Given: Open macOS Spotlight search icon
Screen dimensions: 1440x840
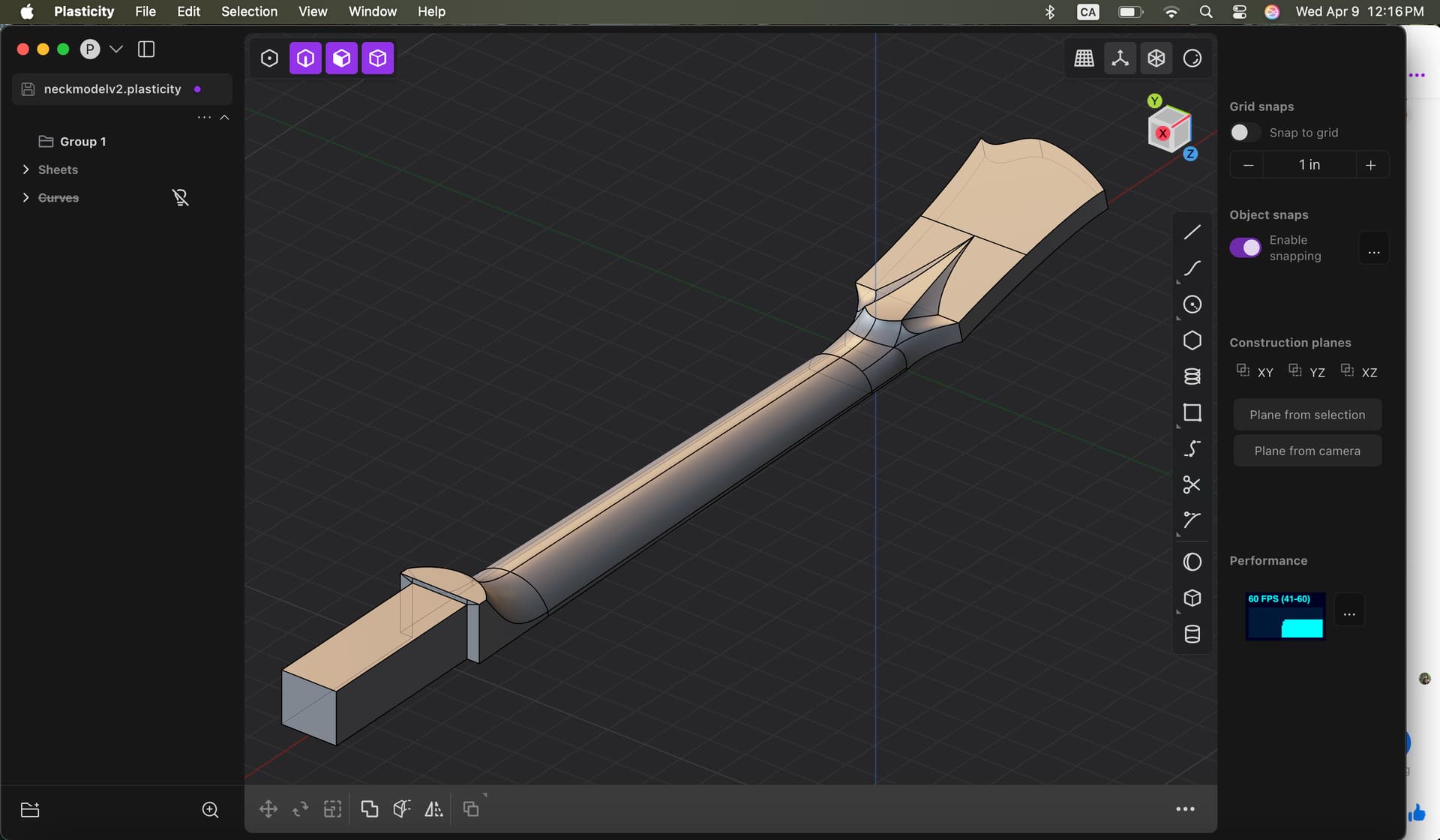Looking at the screenshot, I should 1206,11.
